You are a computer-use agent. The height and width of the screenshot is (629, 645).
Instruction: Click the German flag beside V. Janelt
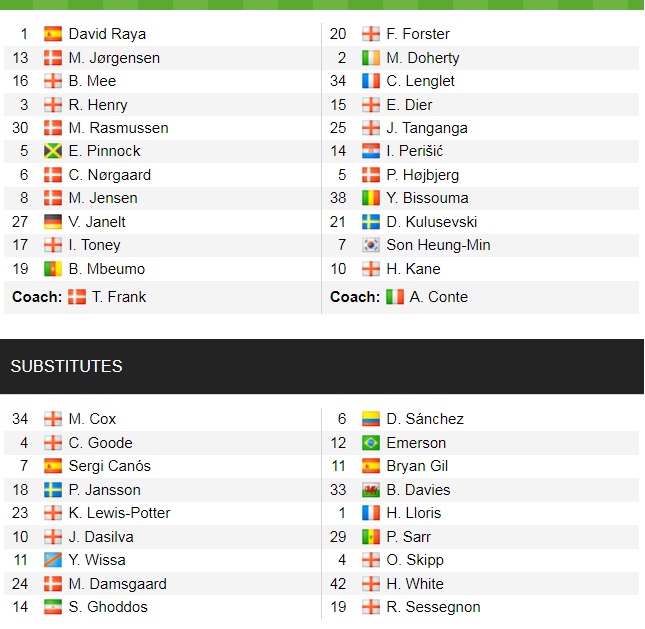point(53,222)
